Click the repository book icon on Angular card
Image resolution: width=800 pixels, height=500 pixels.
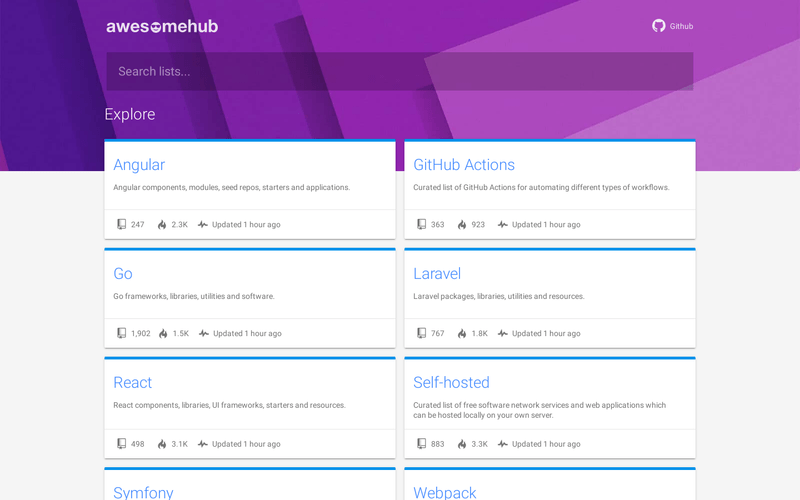pyautogui.click(x=121, y=225)
